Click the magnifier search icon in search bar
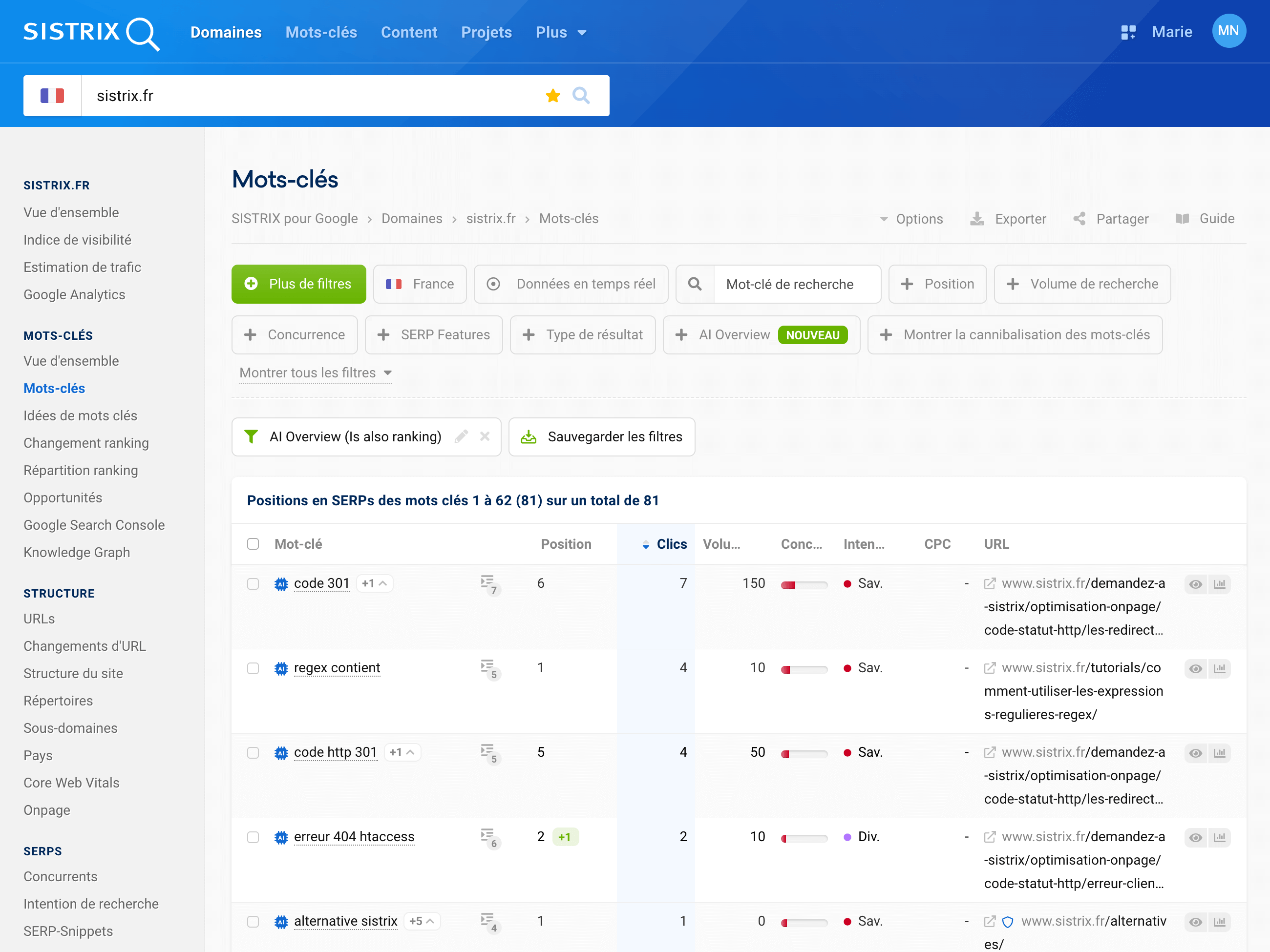The image size is (1270, 952). pos(580,95)
